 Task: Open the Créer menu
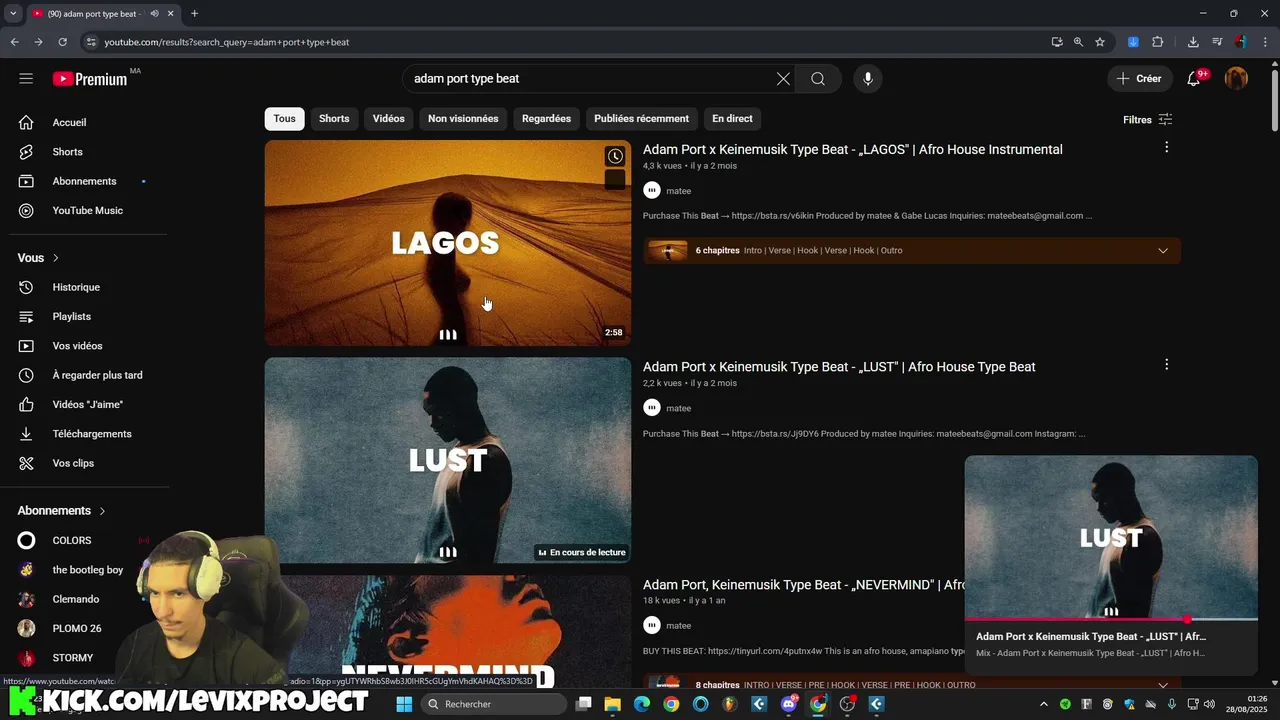click(x=1139, y=79)
